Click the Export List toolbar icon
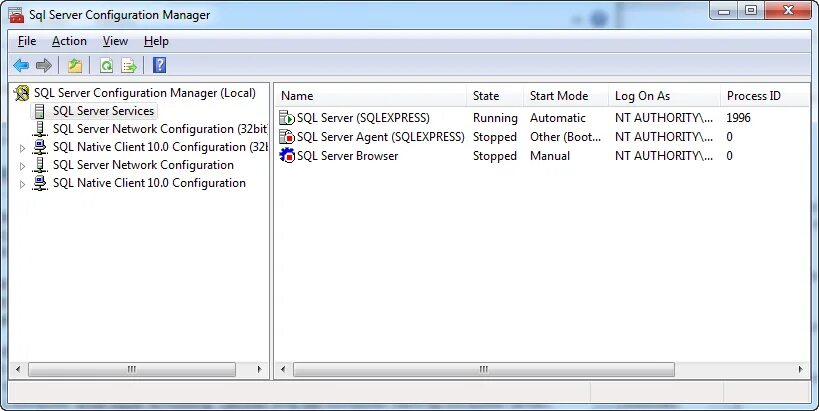The height and width of the screenshot is (411, 819). coord(129,65)
